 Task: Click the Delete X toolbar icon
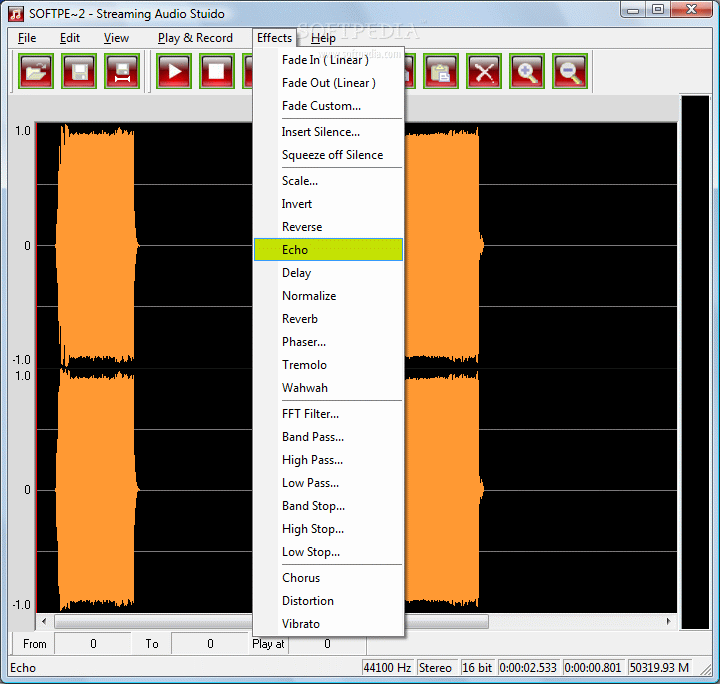click(484, 71)
